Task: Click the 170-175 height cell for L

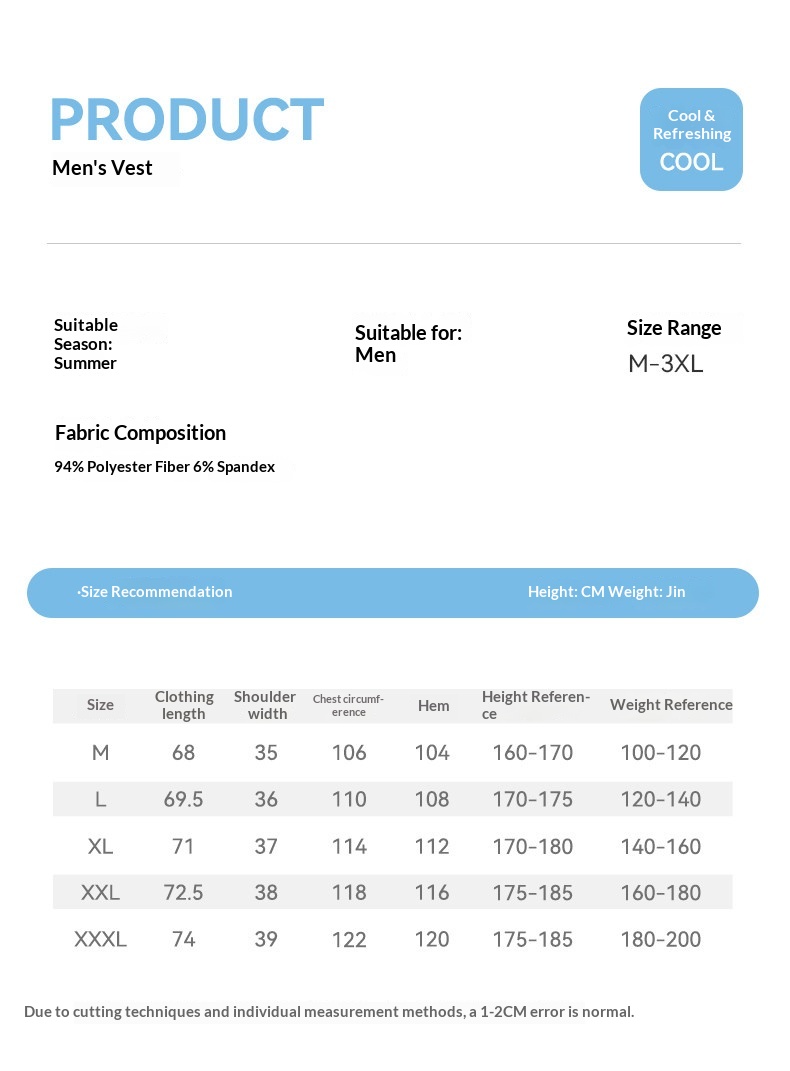Action: click(532, 800)
